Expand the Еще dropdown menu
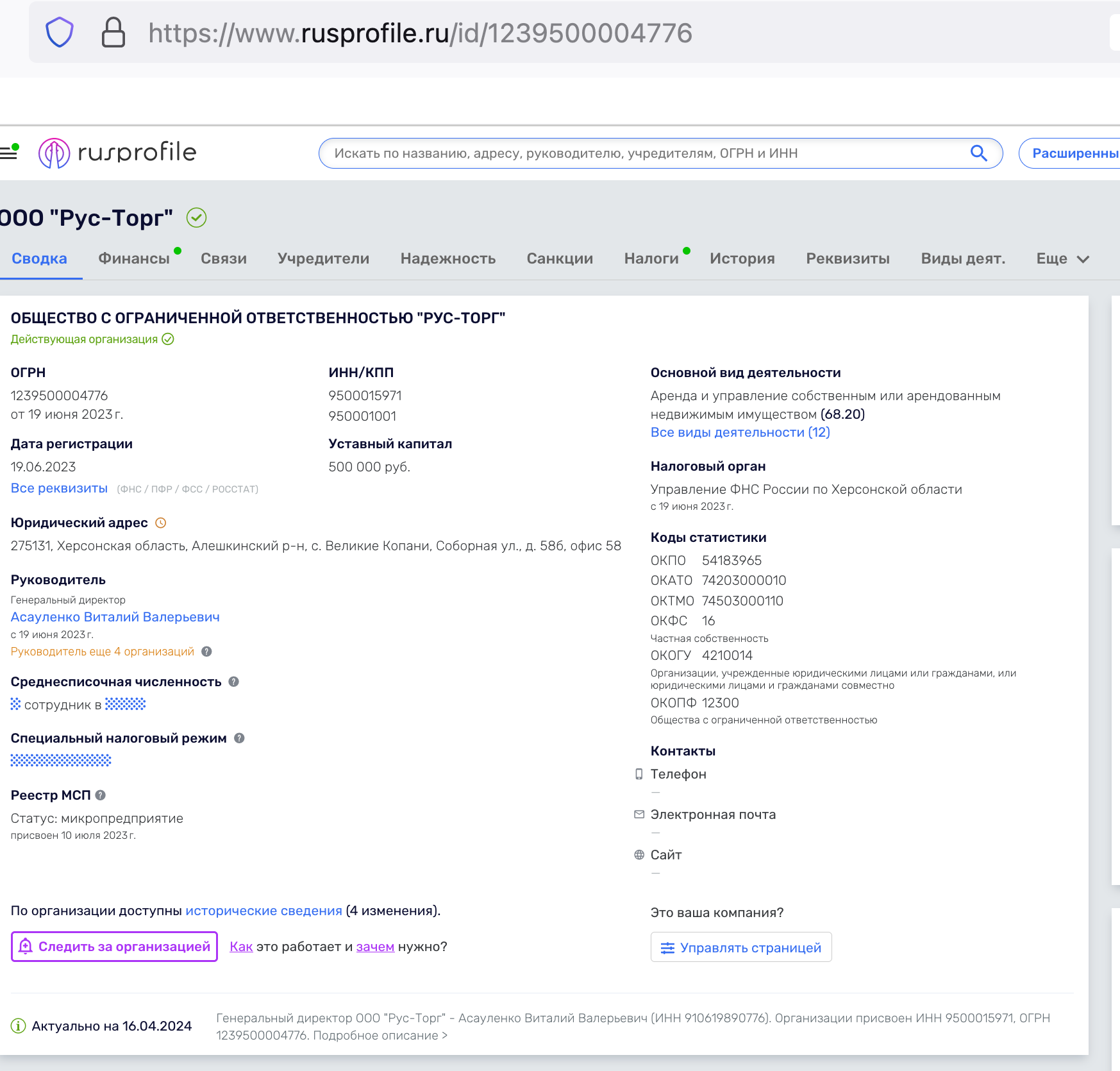 1062,259
